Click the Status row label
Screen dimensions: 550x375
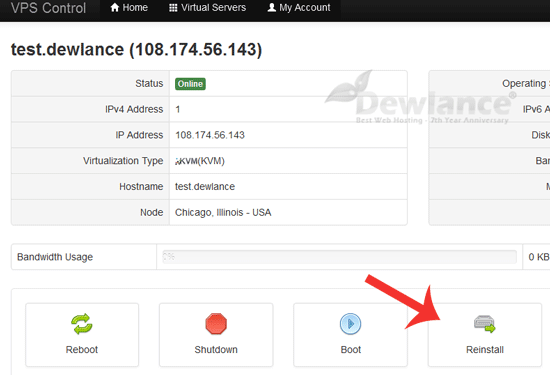149,83
